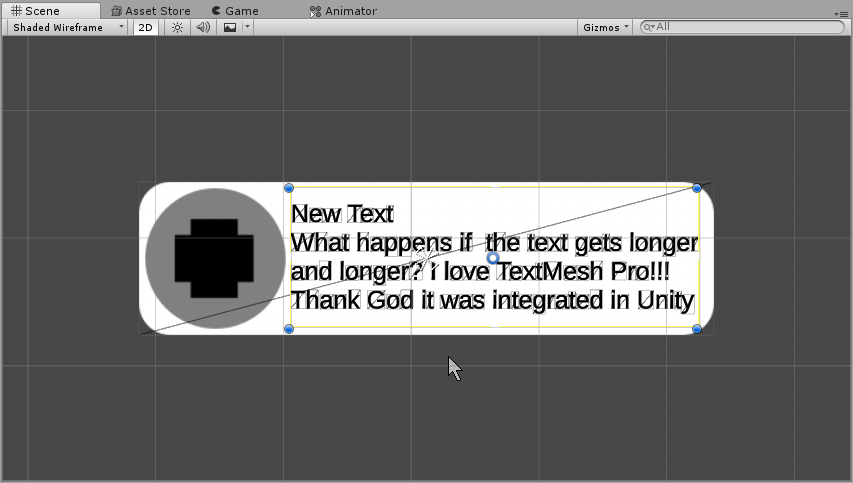The width and height of the screenshot is (853, 483).
Task: Click the blue pivot circle in the text
Action: coord(493,258)
